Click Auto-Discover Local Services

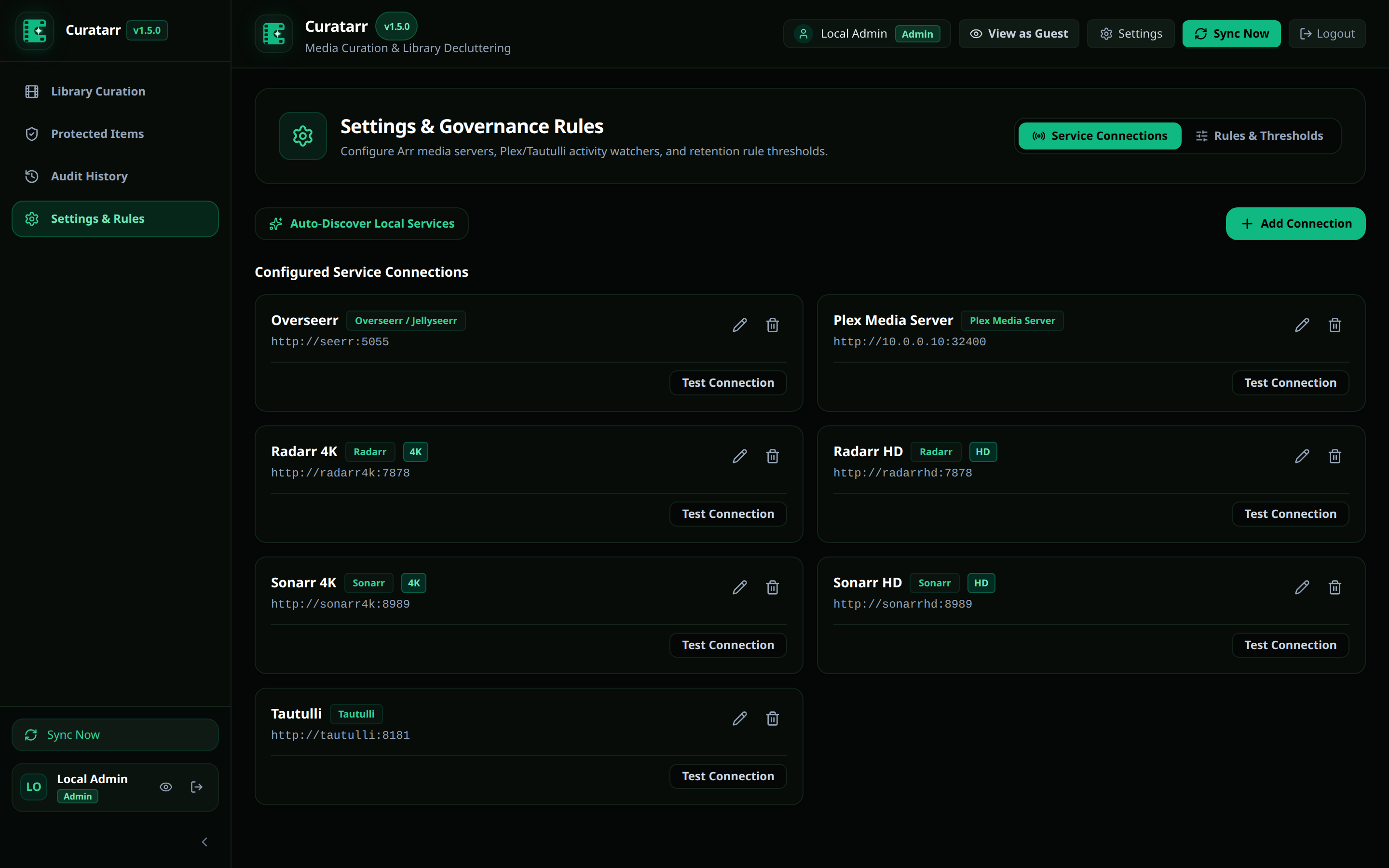click(x=362, y=224)
